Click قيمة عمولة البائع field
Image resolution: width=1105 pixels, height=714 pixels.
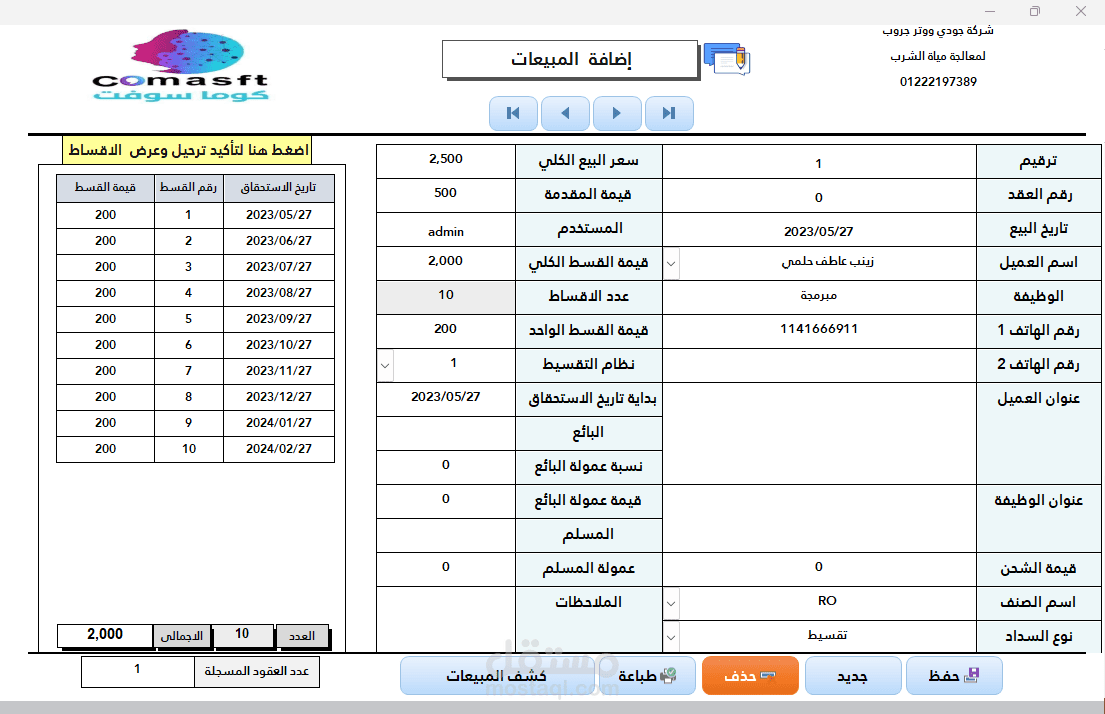click(x=446, y=501)
